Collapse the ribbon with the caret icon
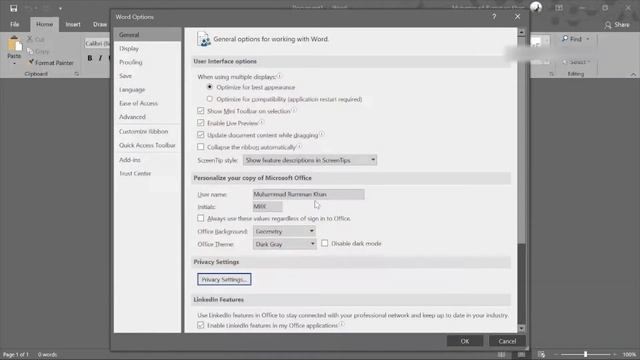Viewport: 640px width, 360px height. tap(633, 74)
